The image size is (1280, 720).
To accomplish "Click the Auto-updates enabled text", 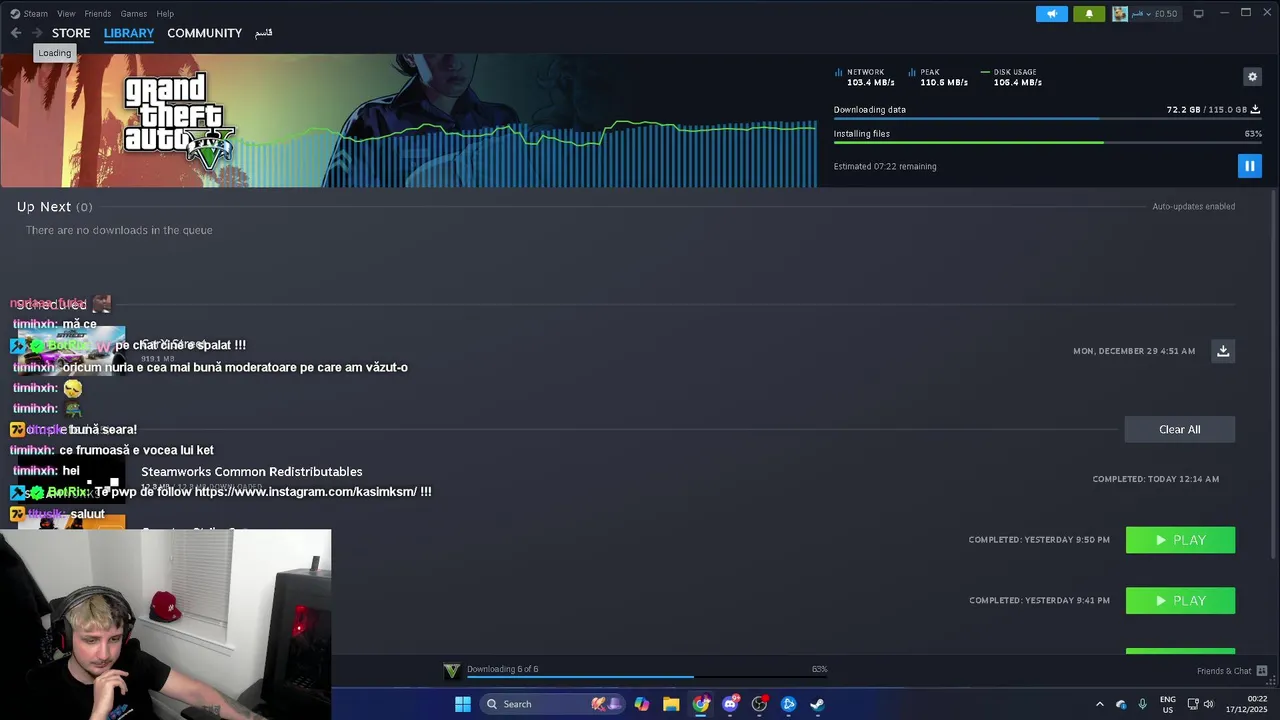I will click(1193, 207).
